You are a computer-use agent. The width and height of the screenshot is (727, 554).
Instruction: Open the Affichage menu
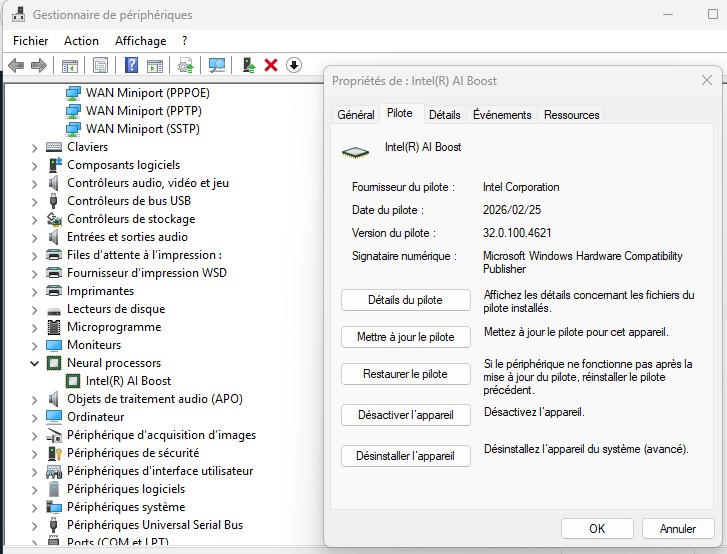(140, 41)
